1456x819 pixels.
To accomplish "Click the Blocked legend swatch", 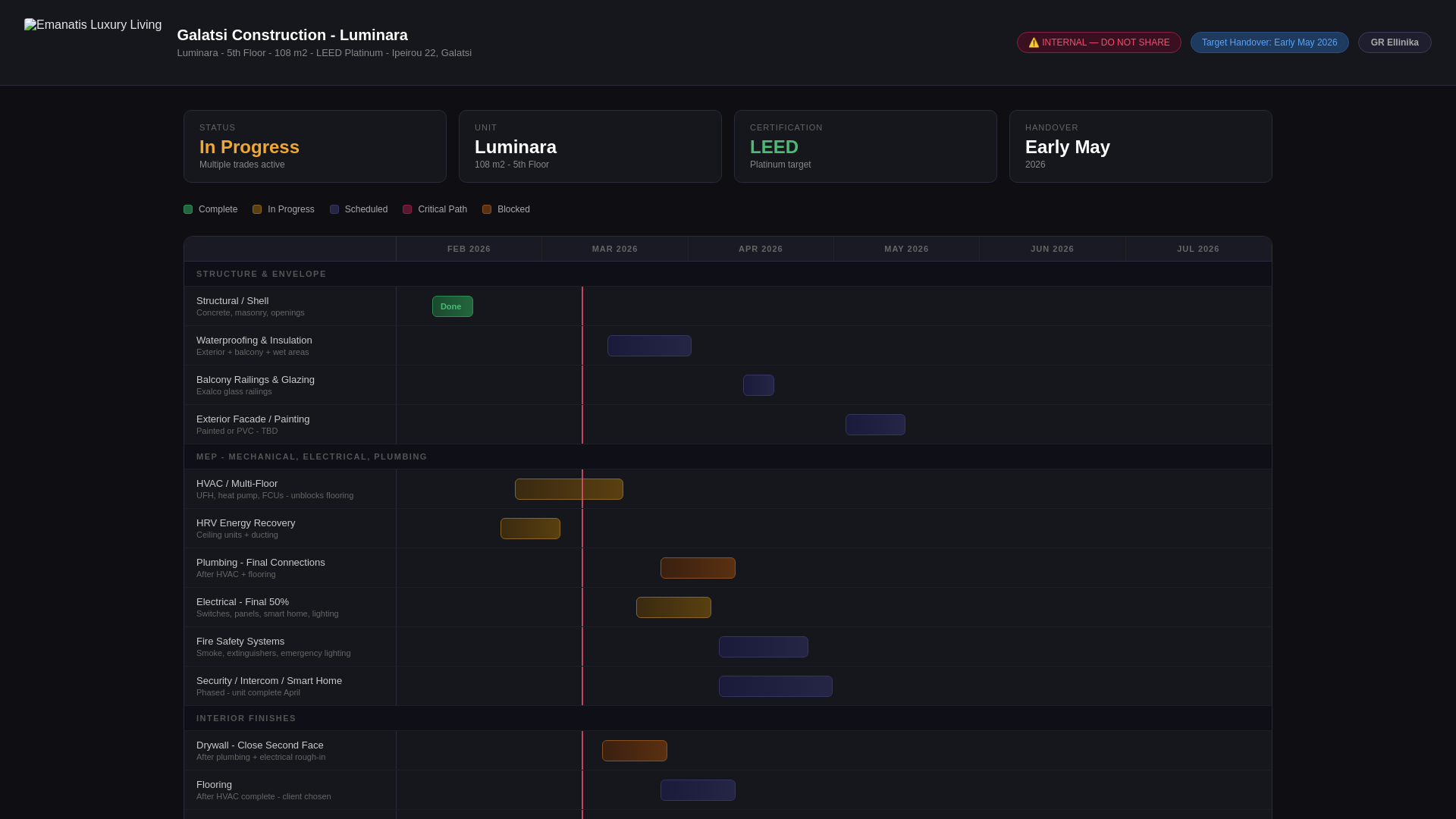I will (x=487, y=209).
